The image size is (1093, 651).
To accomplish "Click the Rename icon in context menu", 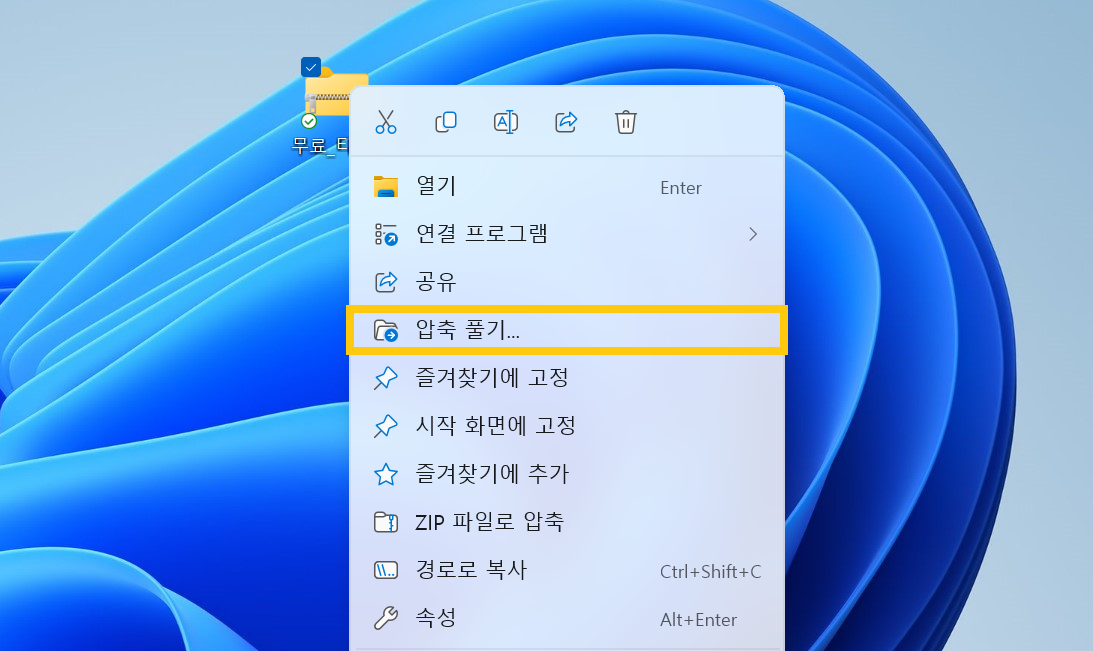I will coord(505,122).
